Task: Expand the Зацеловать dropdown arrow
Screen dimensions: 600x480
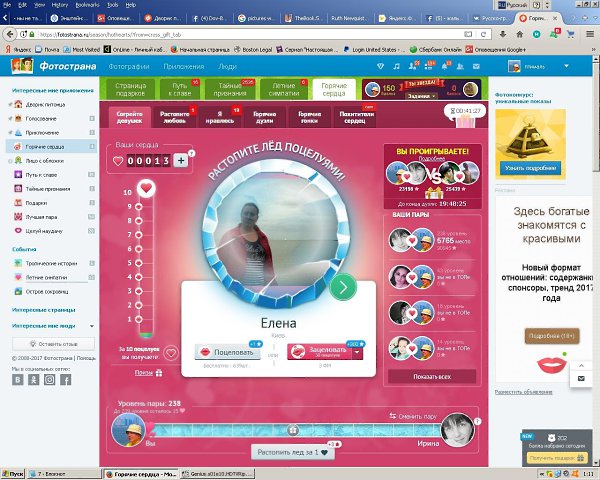Action: pos(358,351)
